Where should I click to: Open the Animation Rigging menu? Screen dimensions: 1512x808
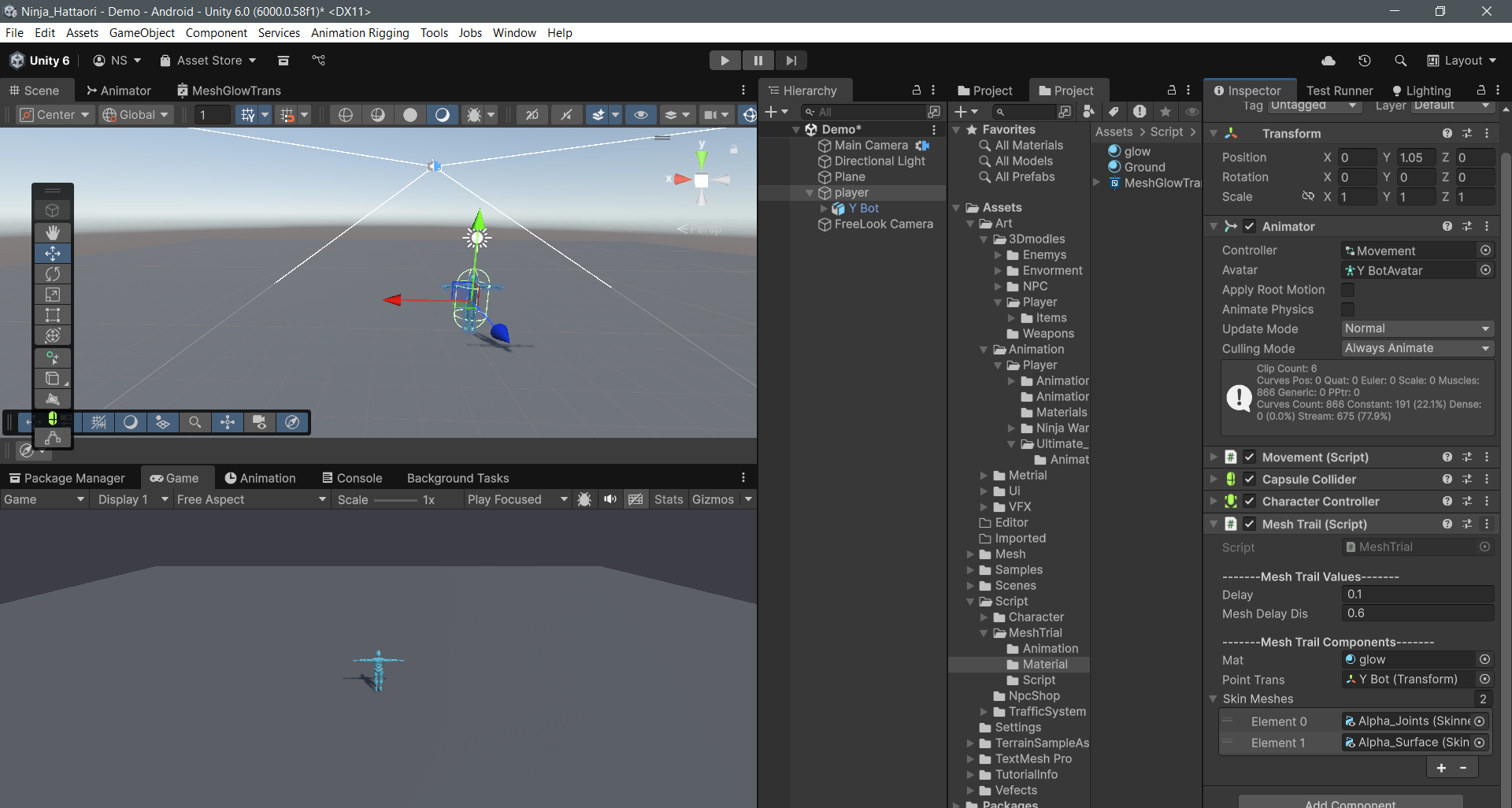pyautogui.click(x=360, y=33)
